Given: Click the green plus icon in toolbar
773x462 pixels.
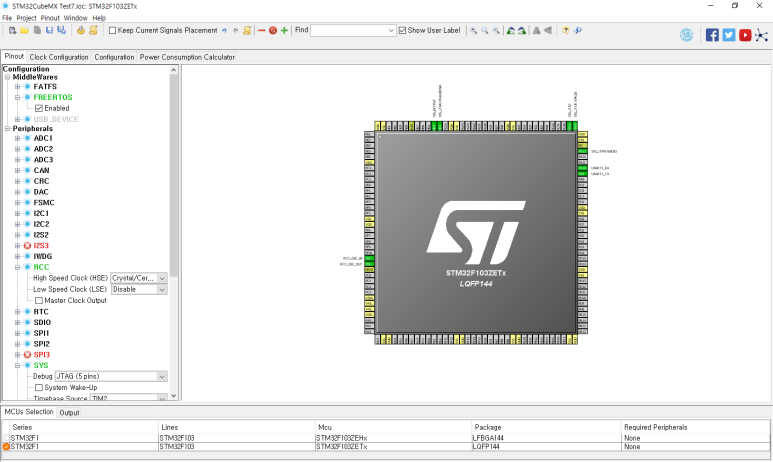Looking at the screenshot, I should (284, 31).
